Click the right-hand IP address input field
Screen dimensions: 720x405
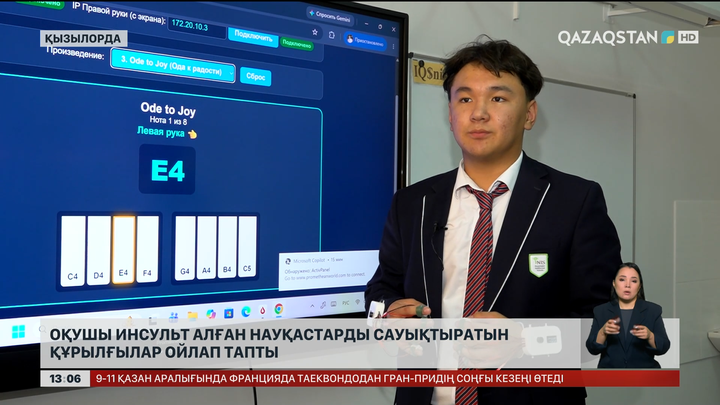click(x=197, y=27)
